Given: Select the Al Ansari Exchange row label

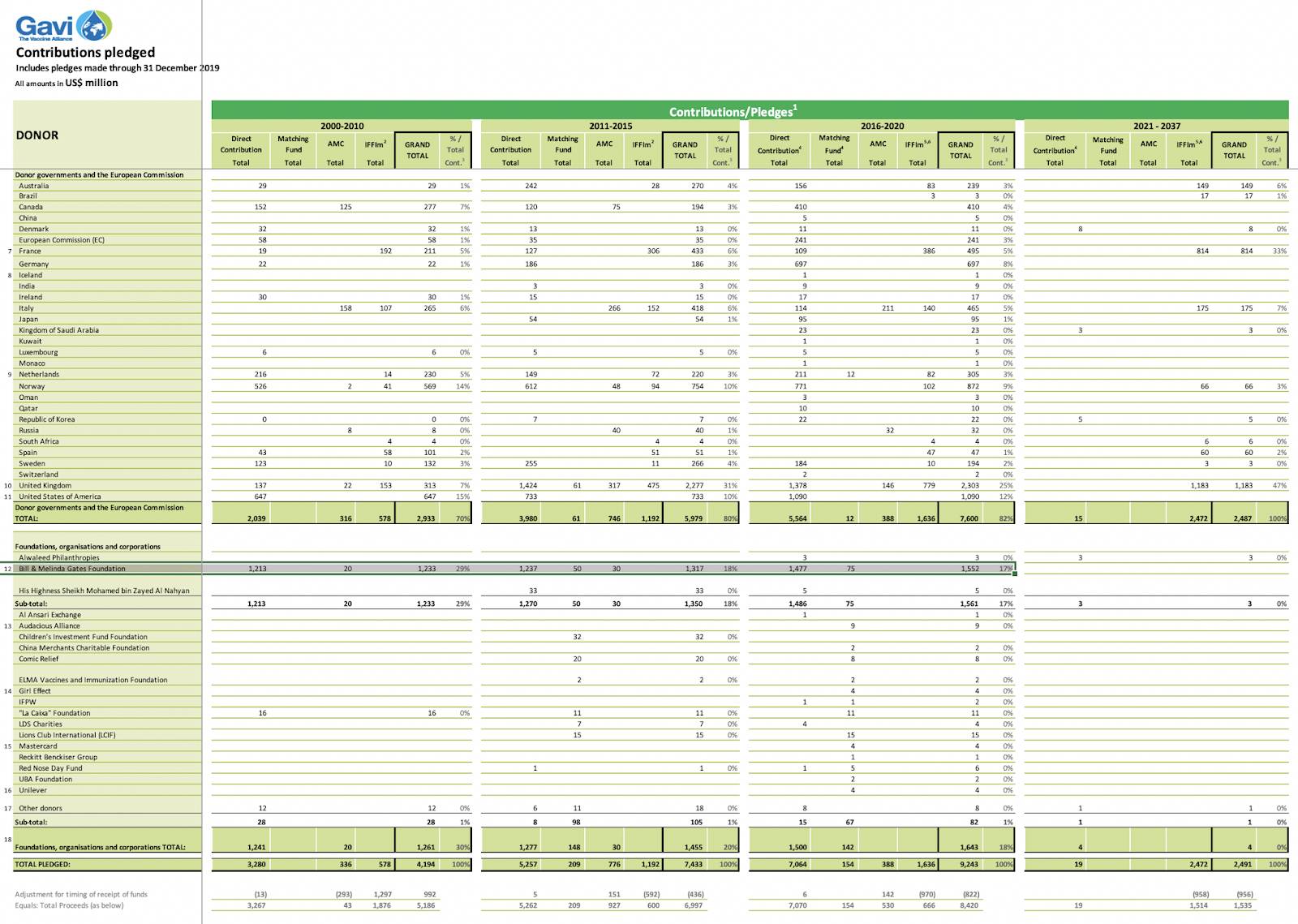Looking at the screenshot, I should tap(50, 615).
